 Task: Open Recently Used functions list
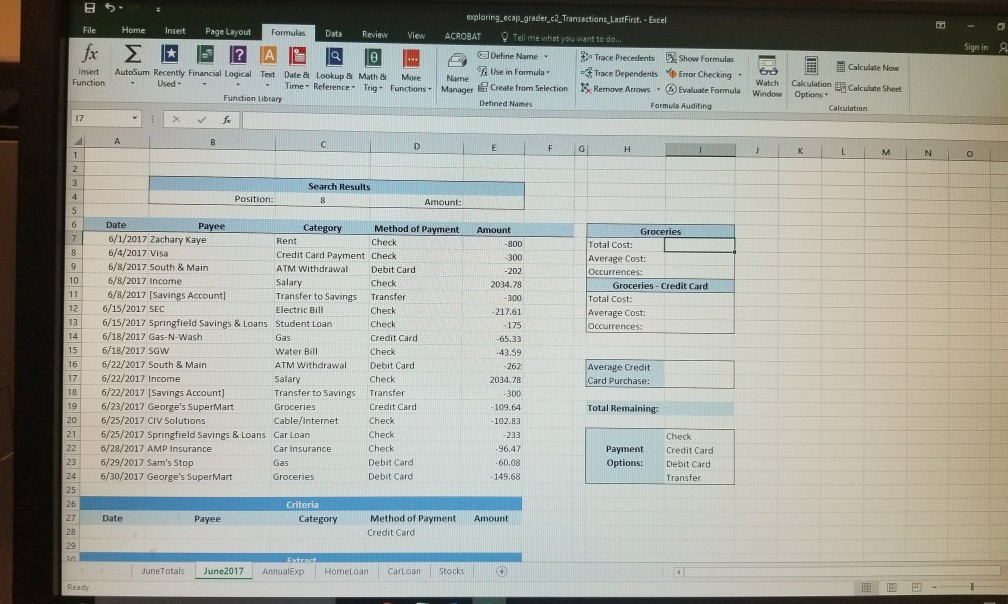168,66
